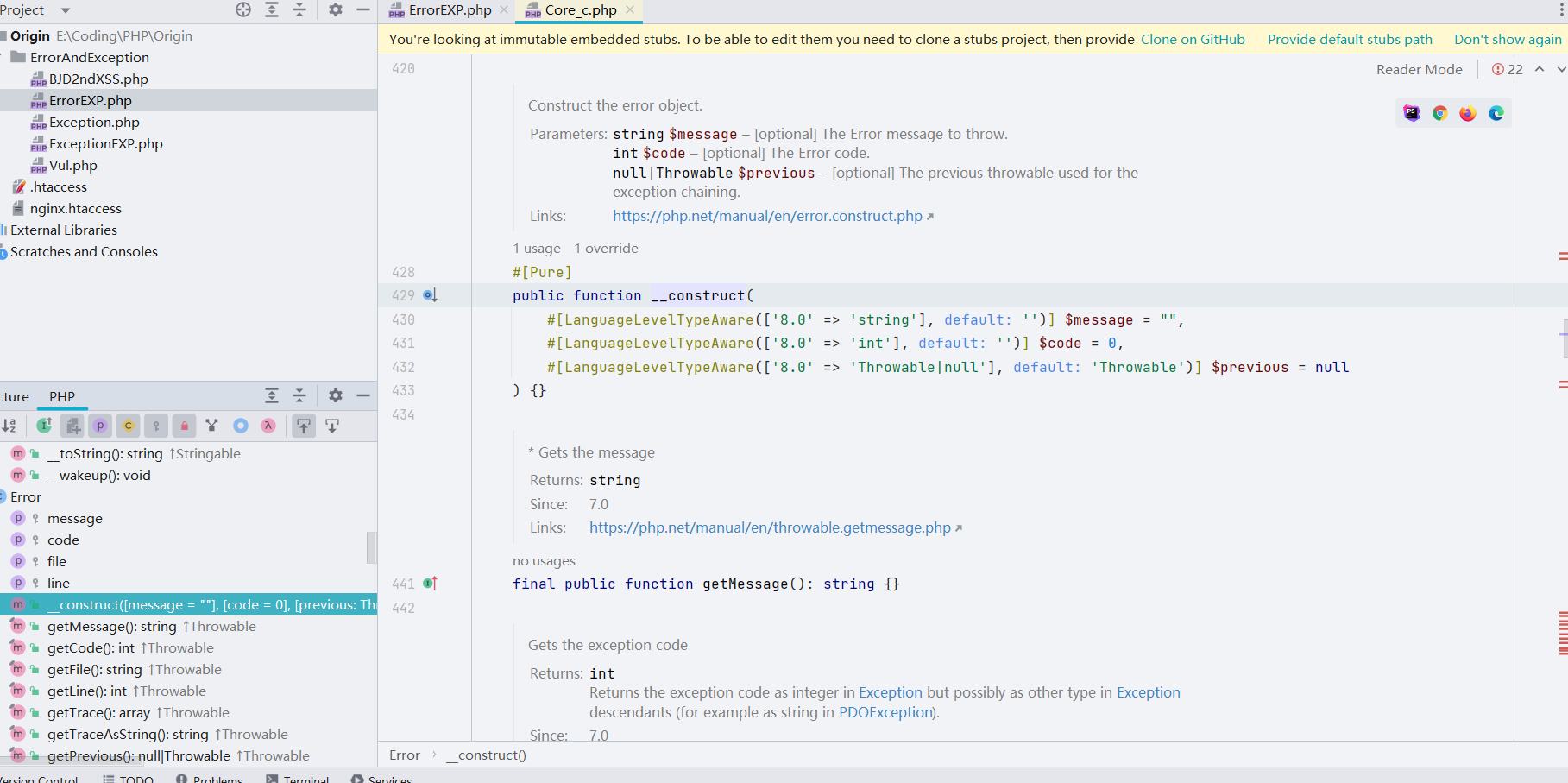Select getMessage() method in Structure list
Screen dimensions: 1568x783
pos(111,627)
